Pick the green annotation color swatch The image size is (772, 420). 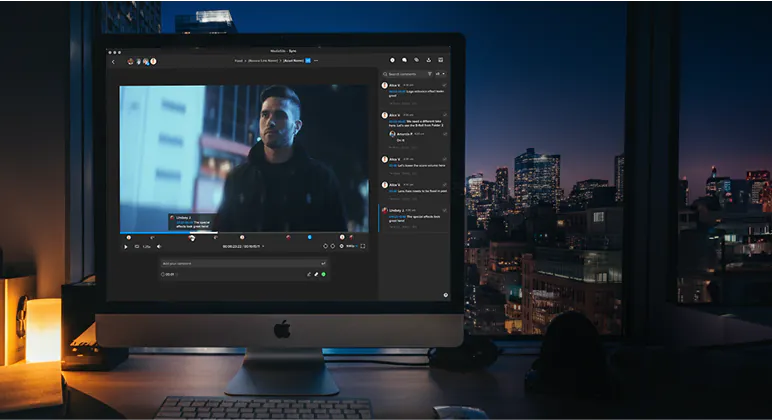click(324, 274)
